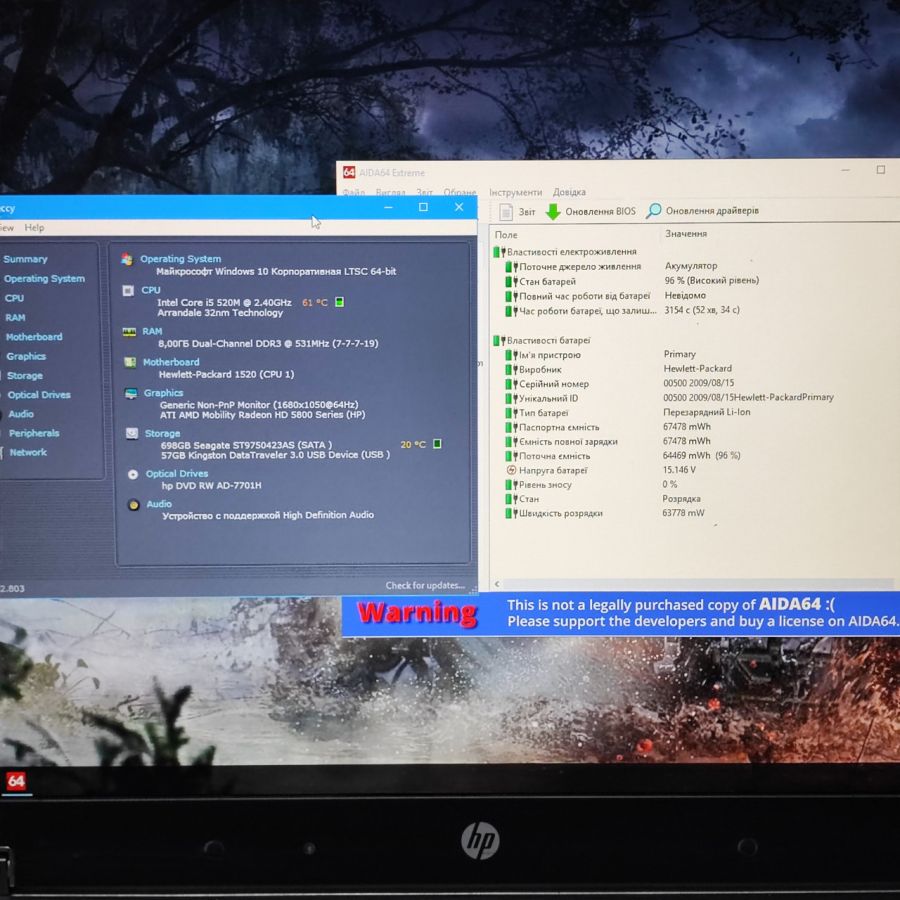Select Виробник row
900x900 pixels.
(534, 370)
